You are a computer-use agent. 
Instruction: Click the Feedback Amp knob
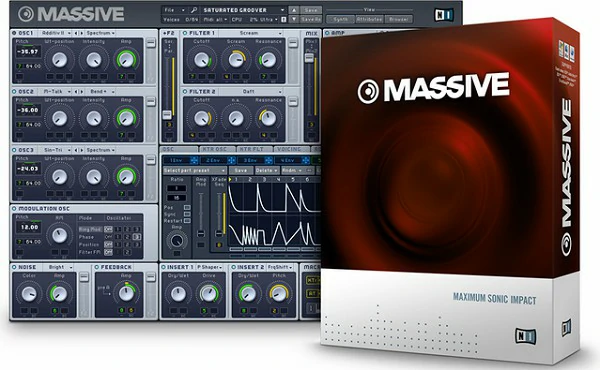(x=126, y=293)
